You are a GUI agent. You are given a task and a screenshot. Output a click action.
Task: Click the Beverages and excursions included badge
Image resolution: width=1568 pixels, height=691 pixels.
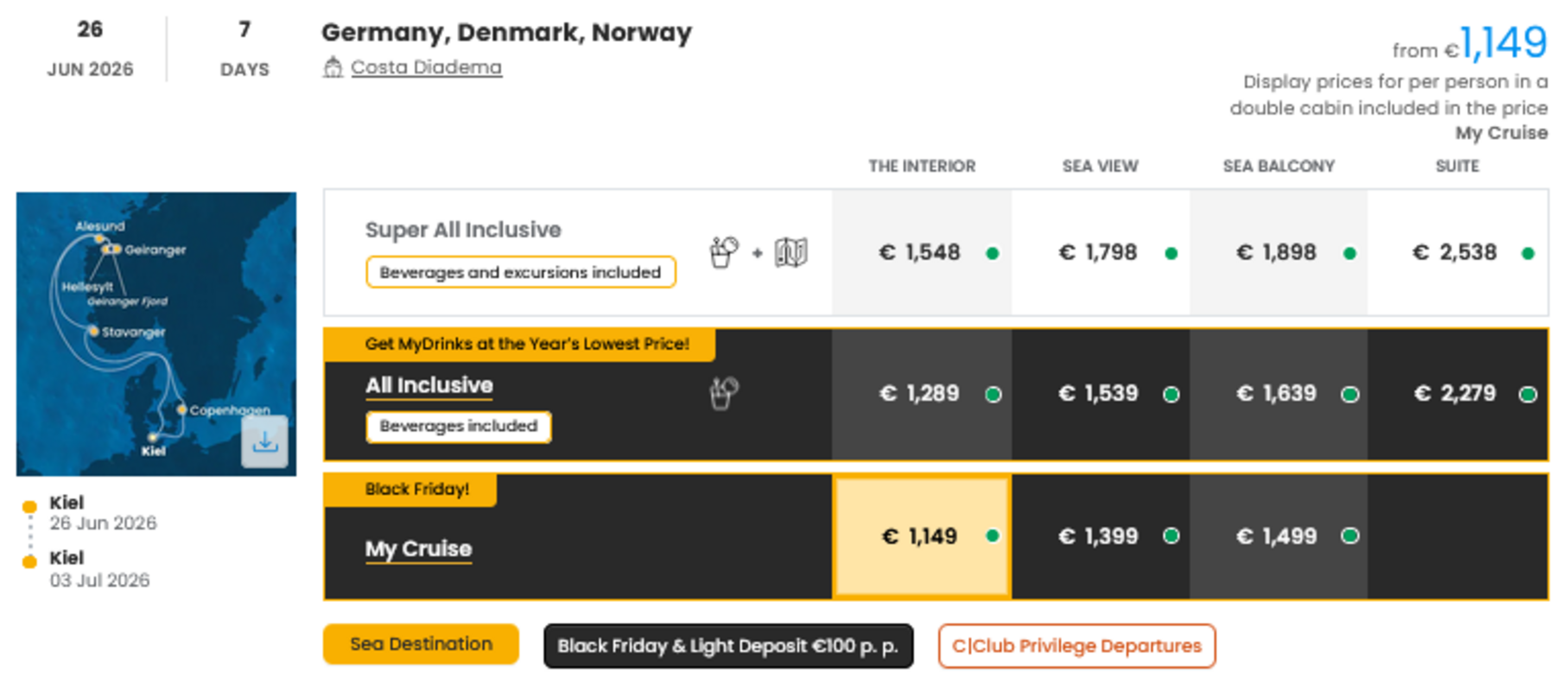(x=520, y=272)
